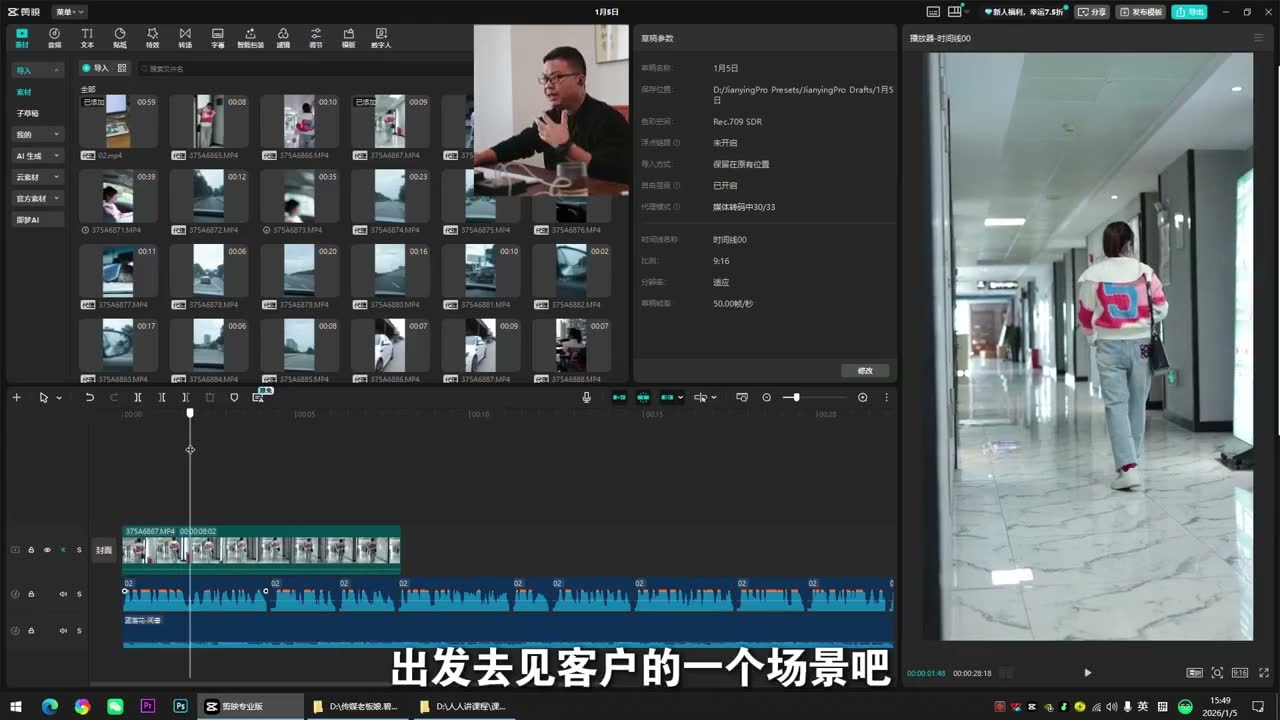Open the 转场 (transitions) tab
Screen dimensions: 1280x720
pos(185,38)
